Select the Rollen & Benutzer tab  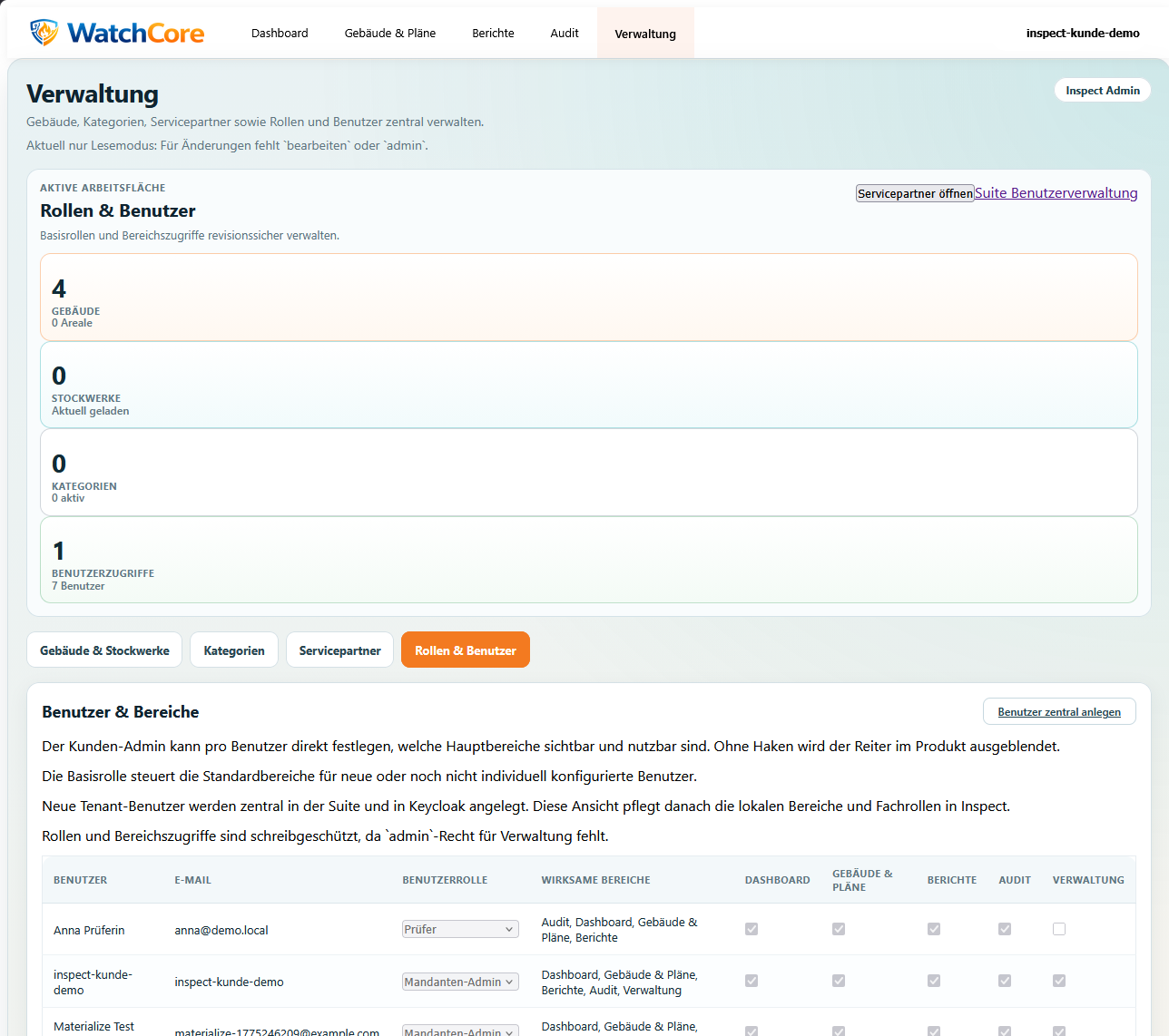pyautogui.click(x=465, y=650)
